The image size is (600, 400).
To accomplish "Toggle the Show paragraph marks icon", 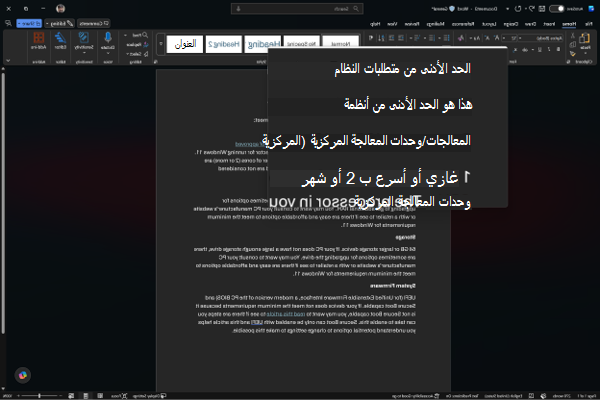I will (370, 38).
